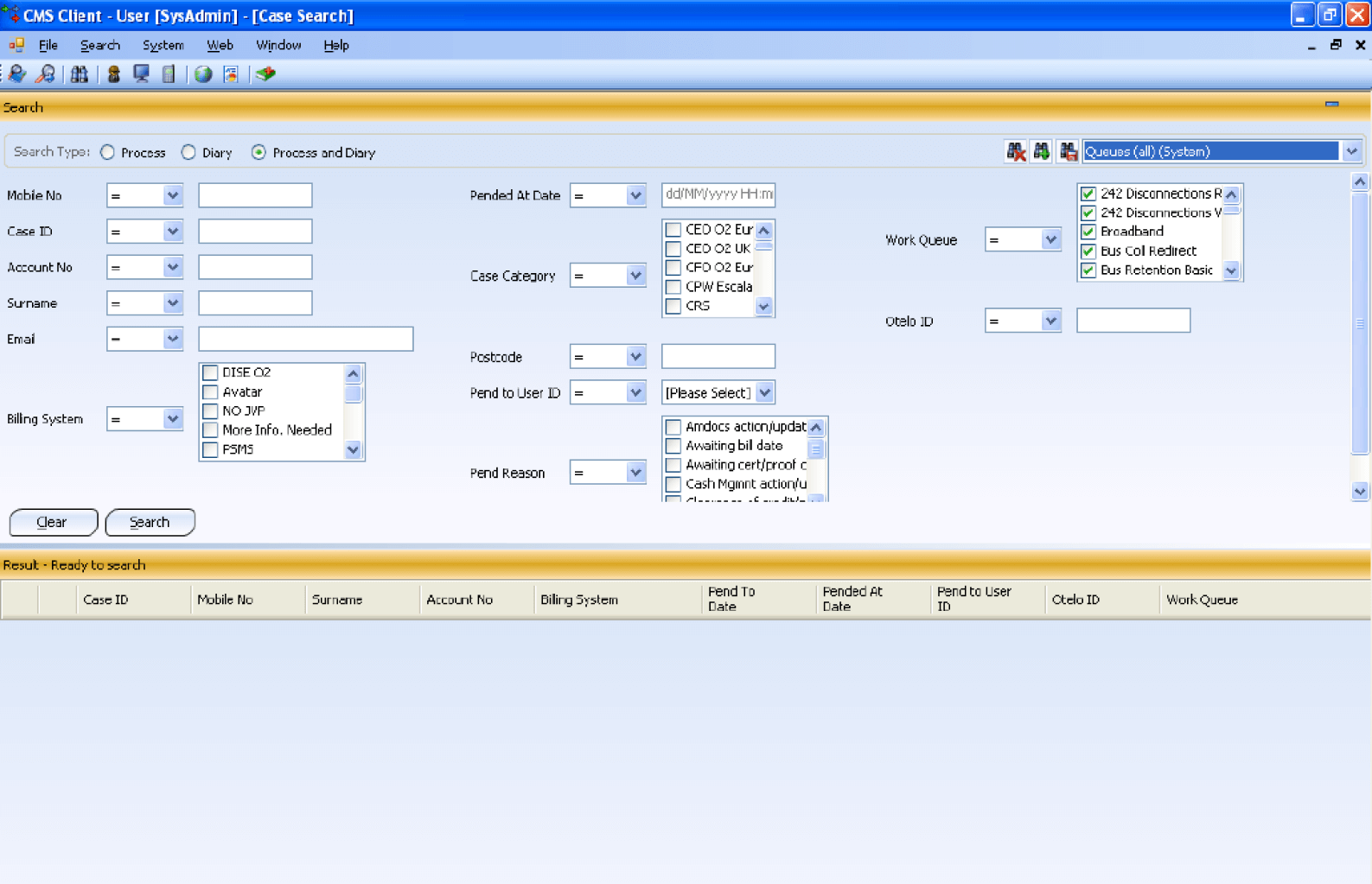Click the green book with red plus icon
The image size is (1372, 884).
click(265, 74)
